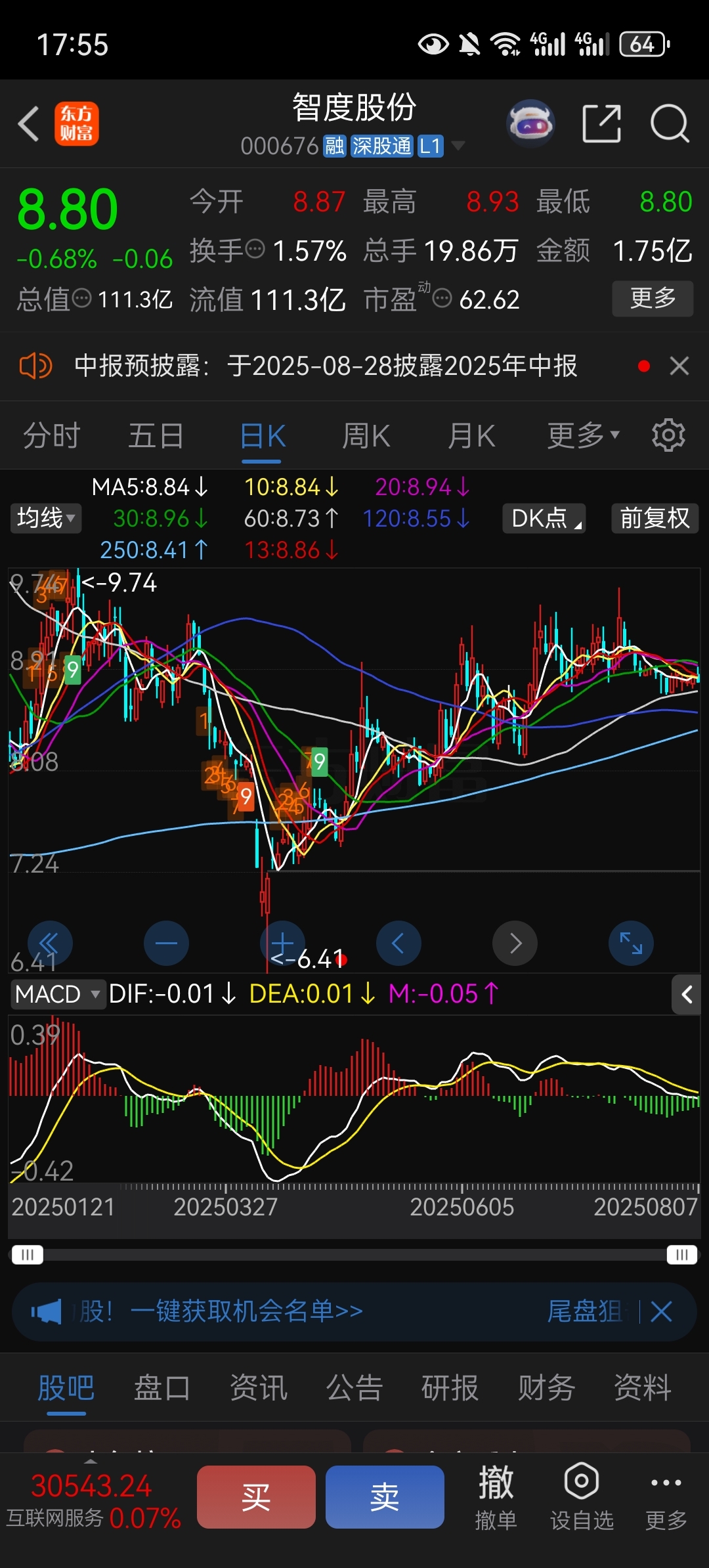Viewport: 709px width, 1568px height.
Task: Switch to the 周K chart tab
Action: pyautogui.click(x=366, y=435)
